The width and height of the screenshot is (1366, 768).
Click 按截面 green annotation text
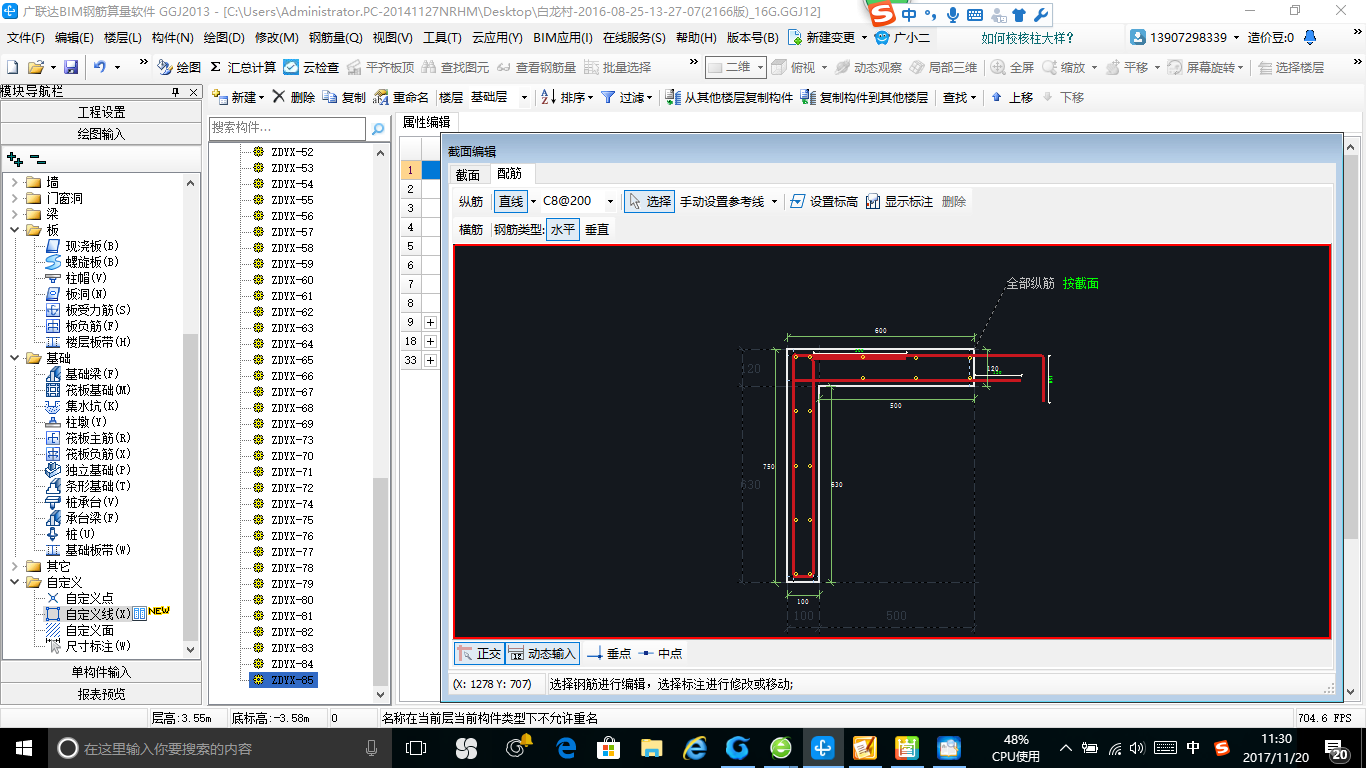point(1081,284)
